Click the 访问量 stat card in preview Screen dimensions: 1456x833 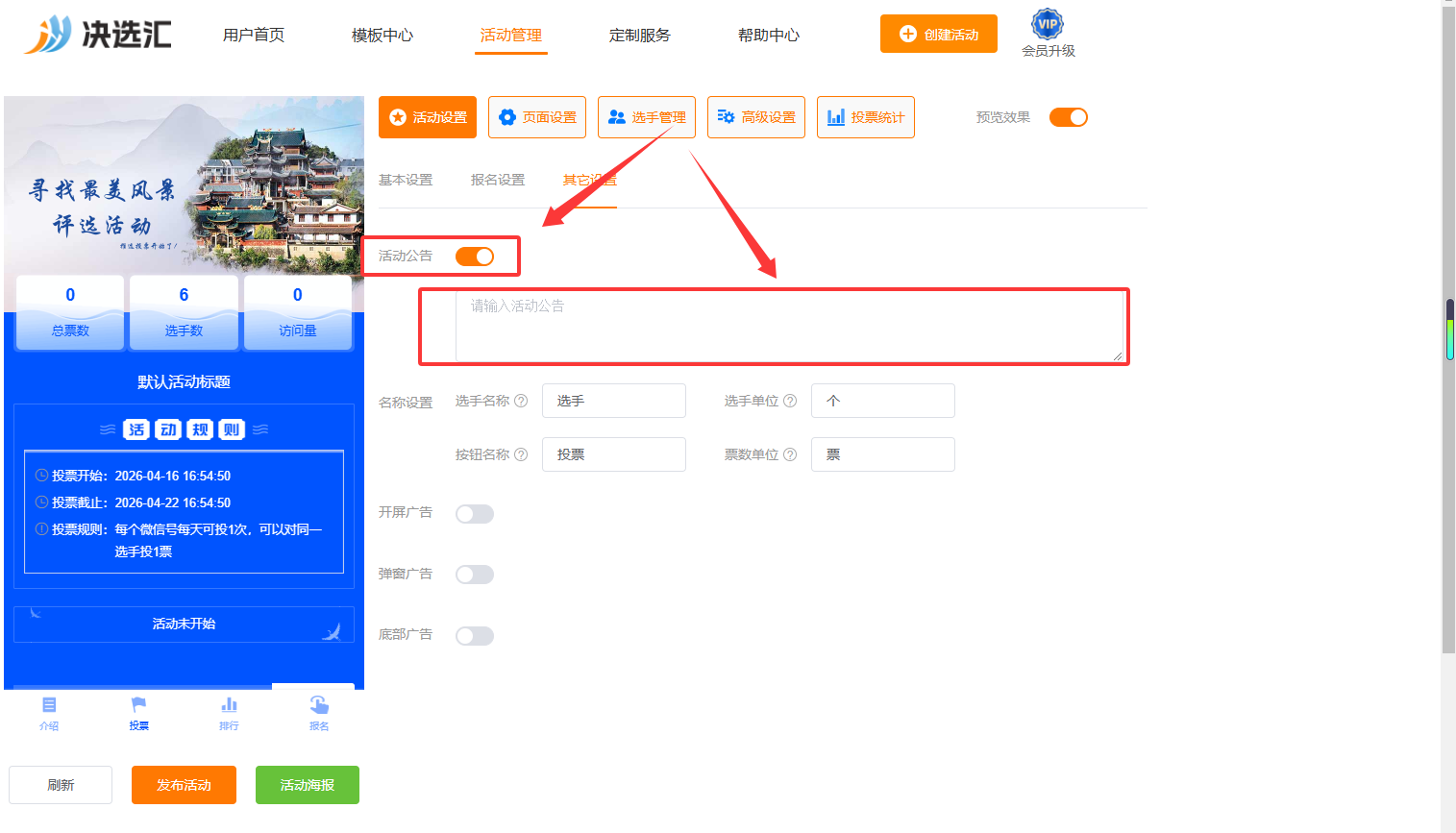[x=298, y=312]
